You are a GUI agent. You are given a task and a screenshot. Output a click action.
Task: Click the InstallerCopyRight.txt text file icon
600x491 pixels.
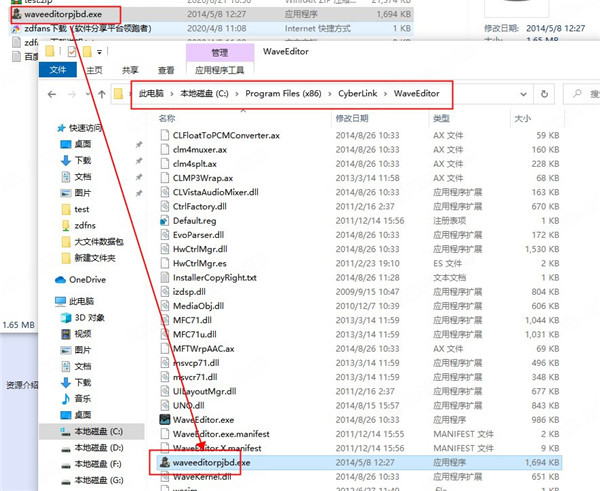(165, 277)
